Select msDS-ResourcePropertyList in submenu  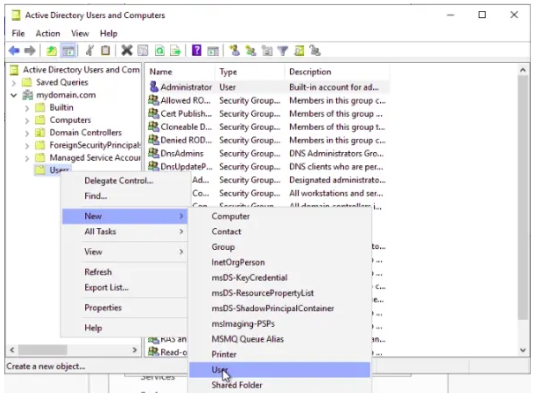(x=280, y=293)
